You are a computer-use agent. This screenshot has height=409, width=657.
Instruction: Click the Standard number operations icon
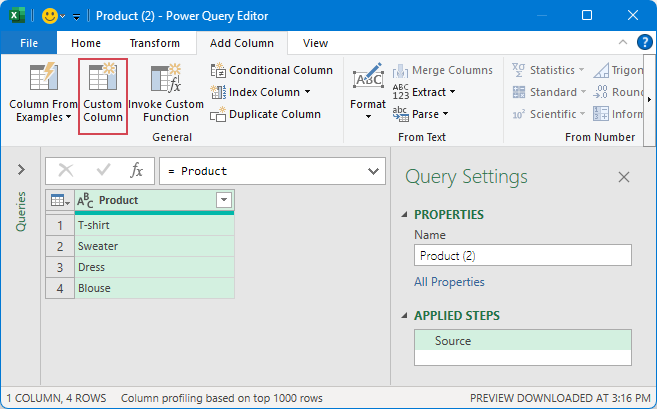(x=519, y=92)
